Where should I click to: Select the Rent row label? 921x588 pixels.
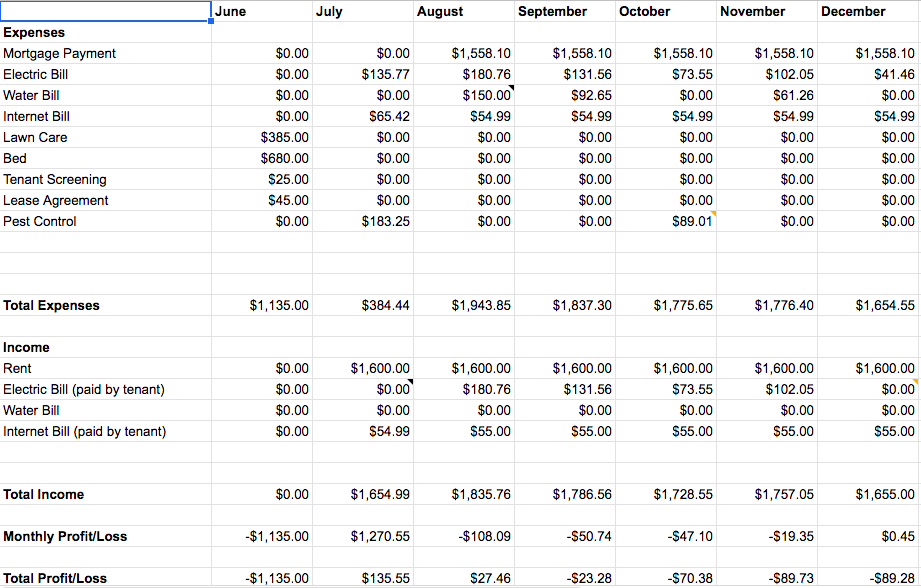click(x=17, y=368)
